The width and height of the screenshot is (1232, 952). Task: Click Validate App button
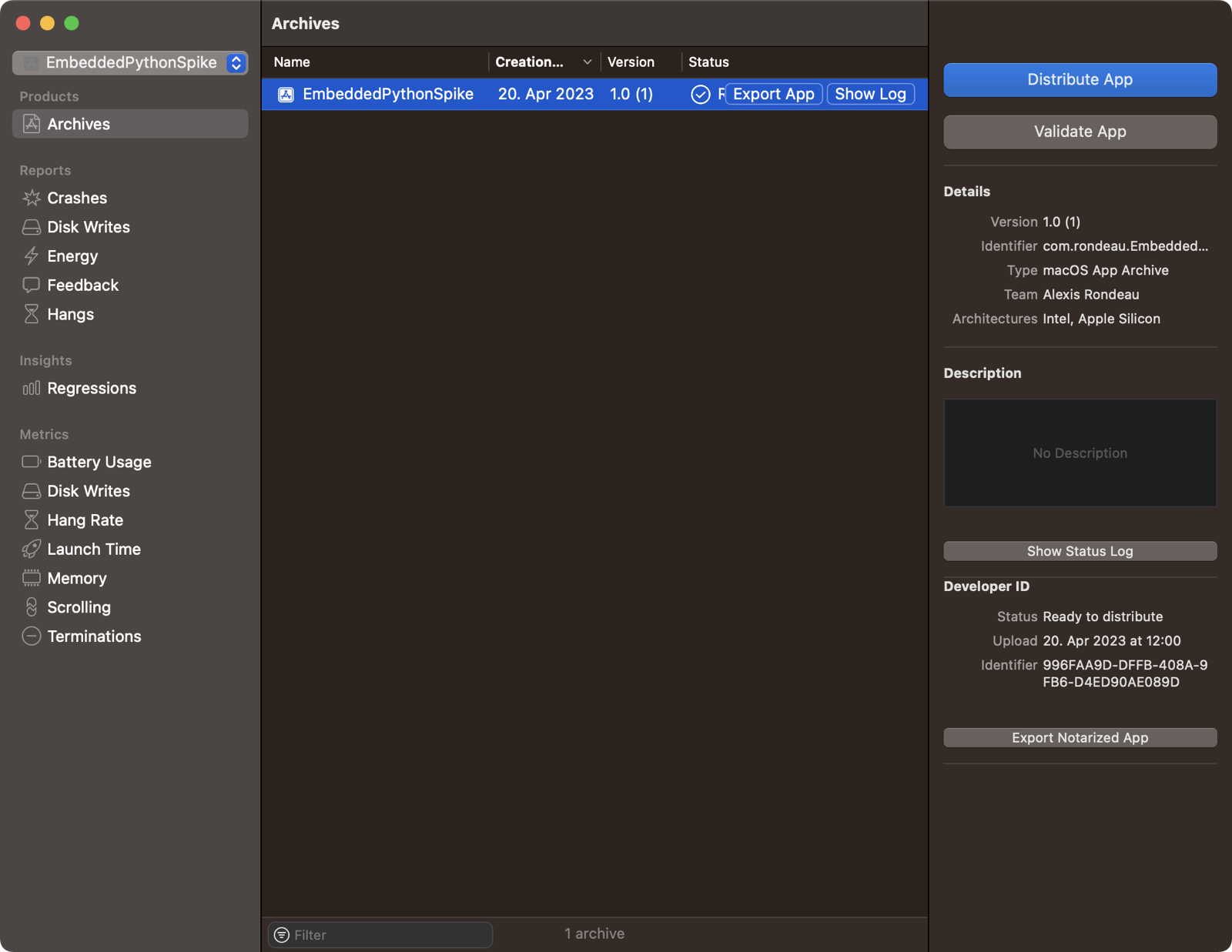[1080, 132]
